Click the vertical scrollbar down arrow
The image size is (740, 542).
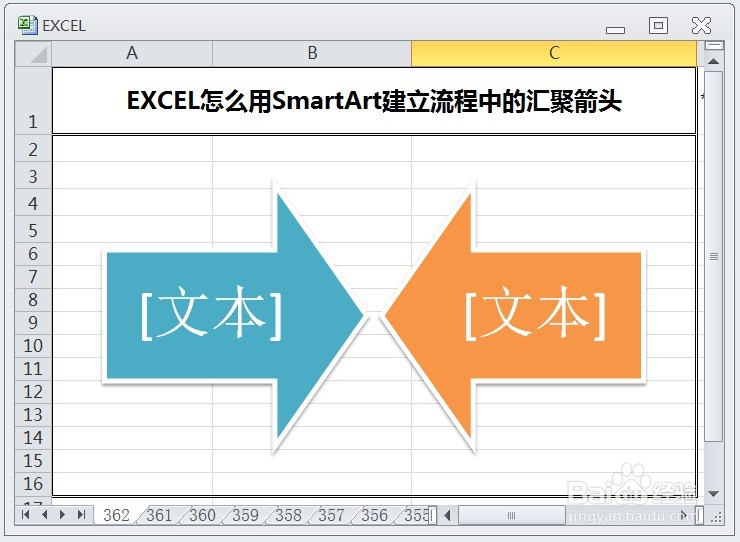coord(714,494)
